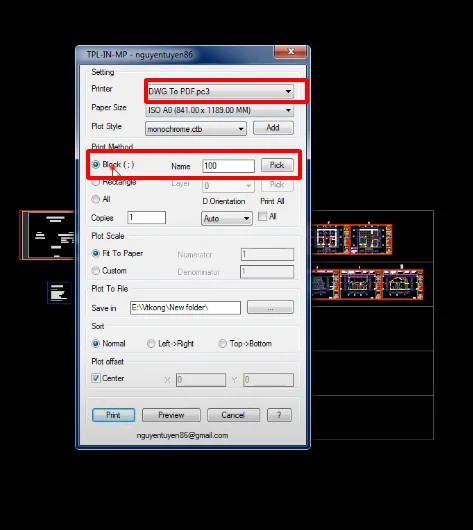Select the Rectangle print method option
This screenshot has width=473, height=530.
click(x=96, y=183)
